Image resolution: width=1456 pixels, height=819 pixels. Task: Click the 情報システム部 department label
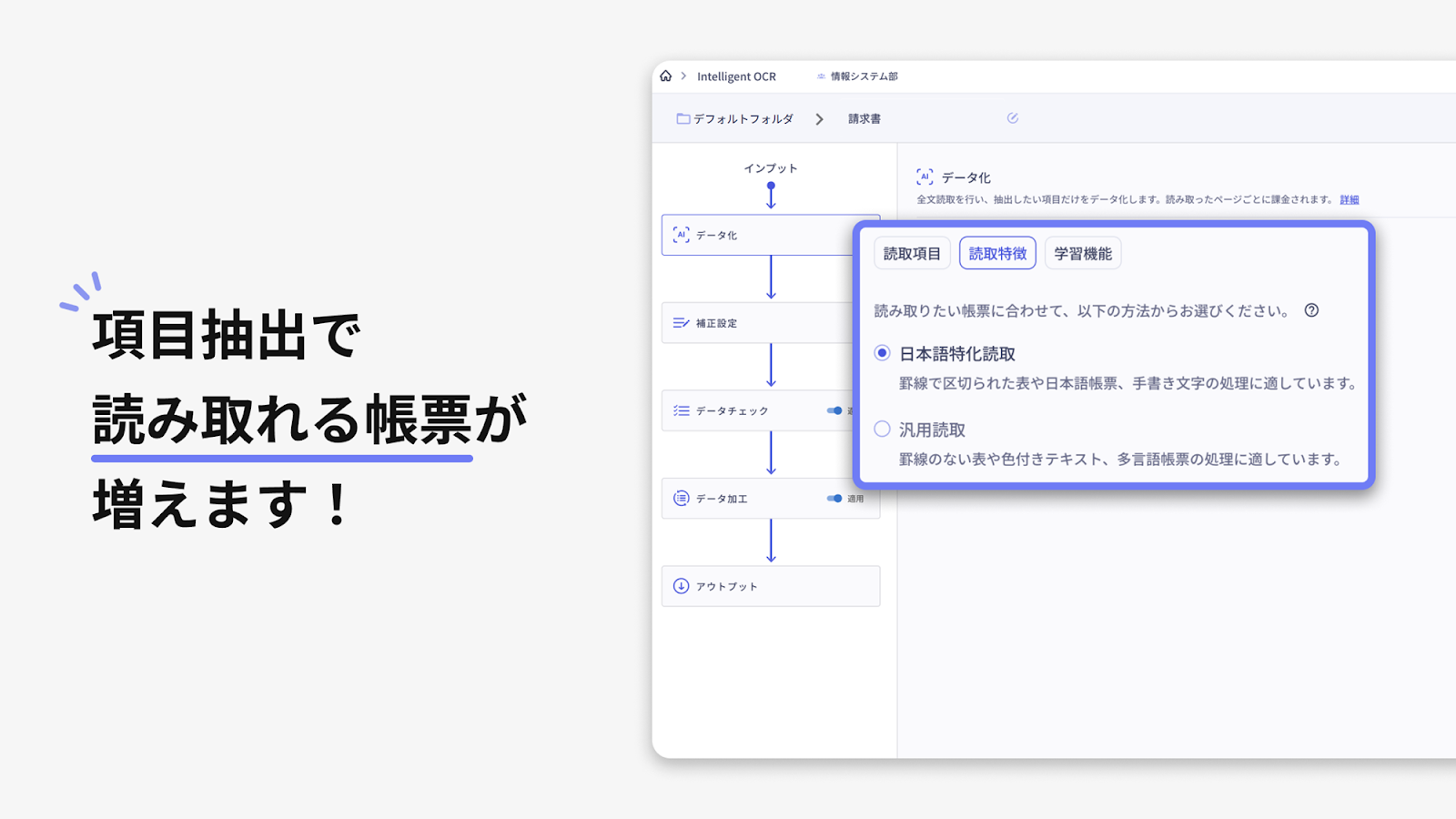point(863,76)
